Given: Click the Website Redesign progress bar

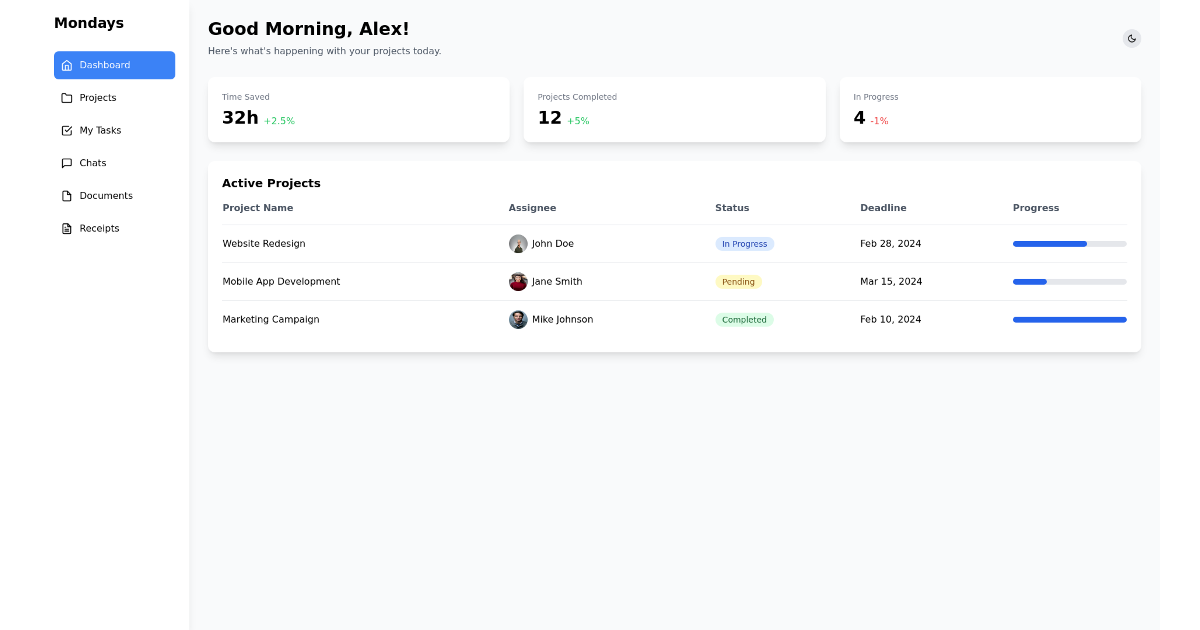Looking at the screenshot, I should (x=1069, y=243).
